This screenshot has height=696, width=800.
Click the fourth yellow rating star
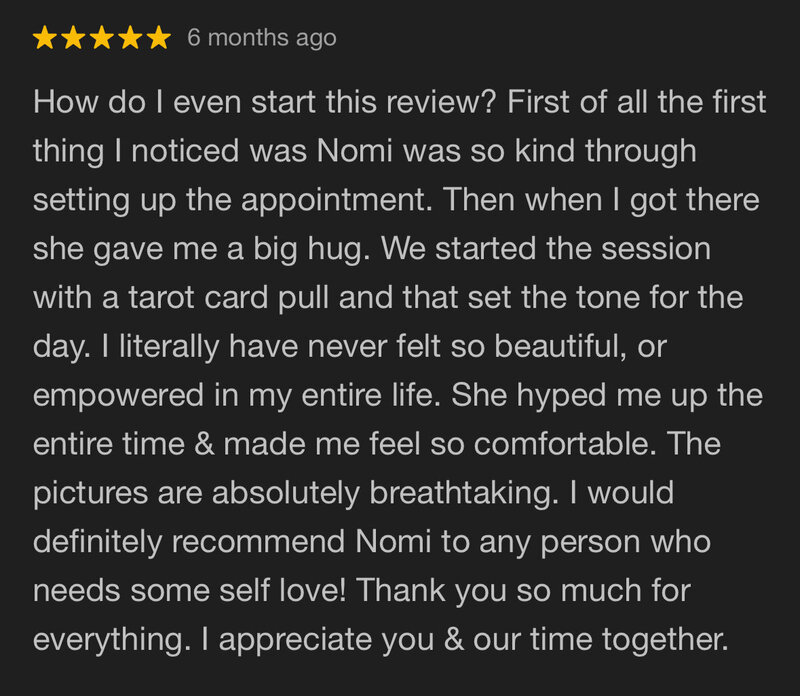(x=131, y=38)
